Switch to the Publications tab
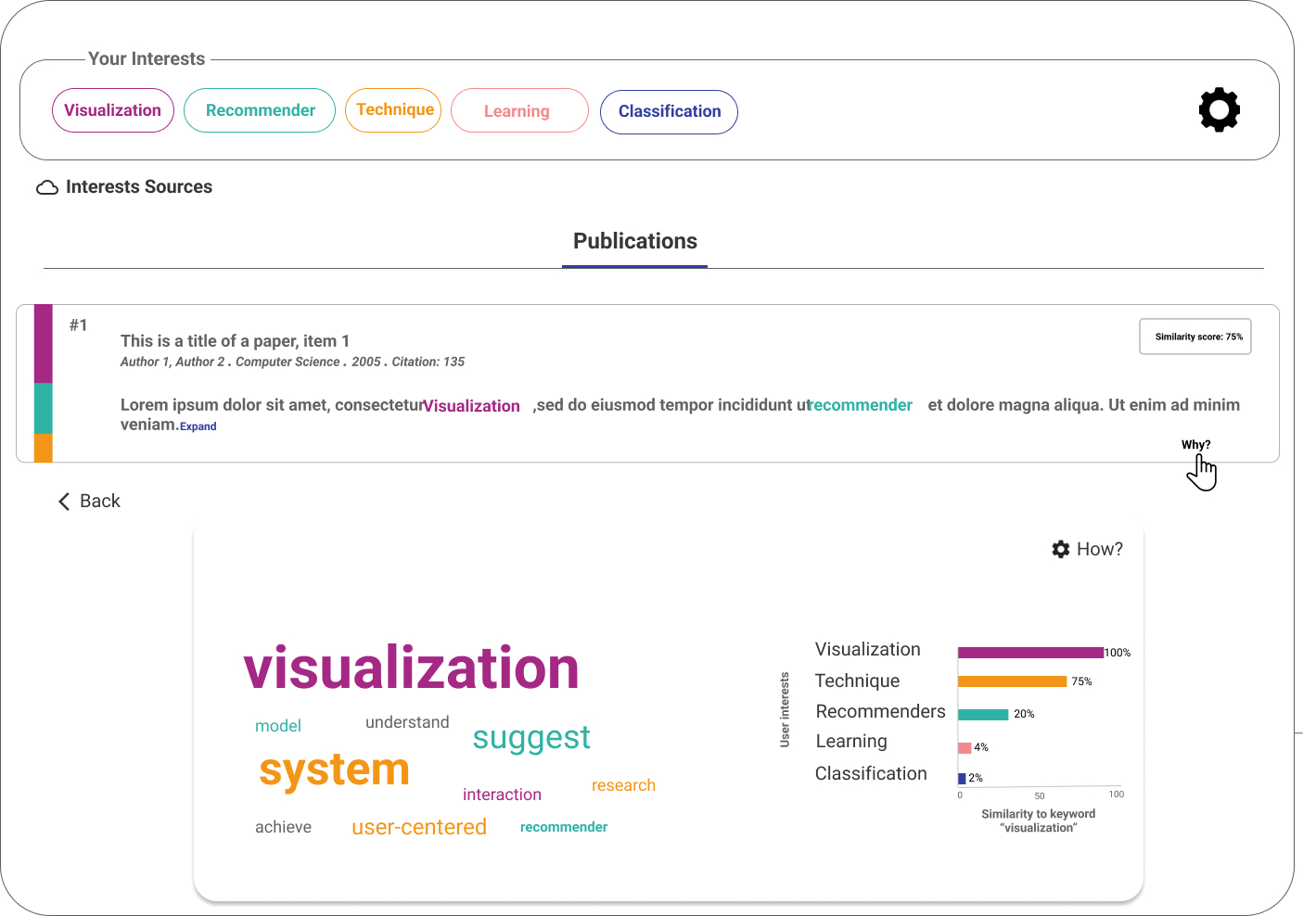Viewport: 1316px width, 916px height. [x=634, y=242]
